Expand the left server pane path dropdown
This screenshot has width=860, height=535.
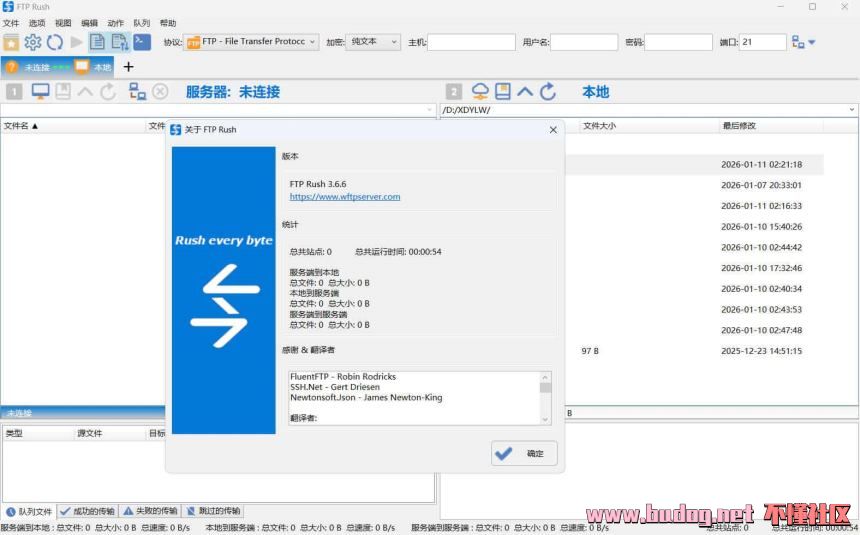[x=429, y=110]
